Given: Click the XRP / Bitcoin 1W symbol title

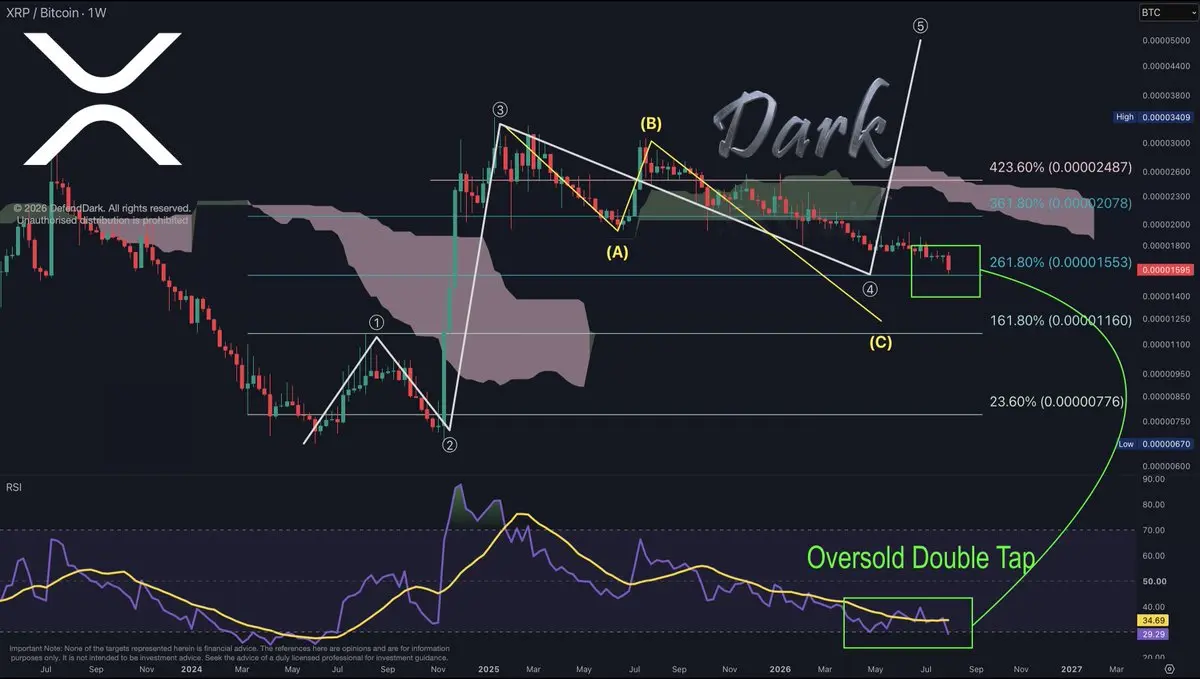Looking at the screenshot, I should tap(54, 13).
